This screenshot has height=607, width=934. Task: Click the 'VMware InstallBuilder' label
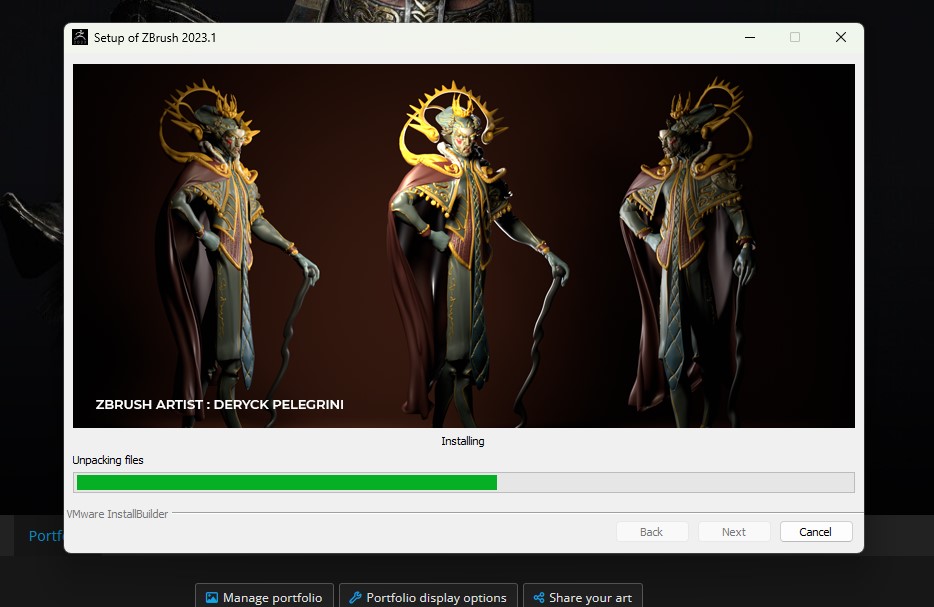pyautogui.click(x=117, y=513)
